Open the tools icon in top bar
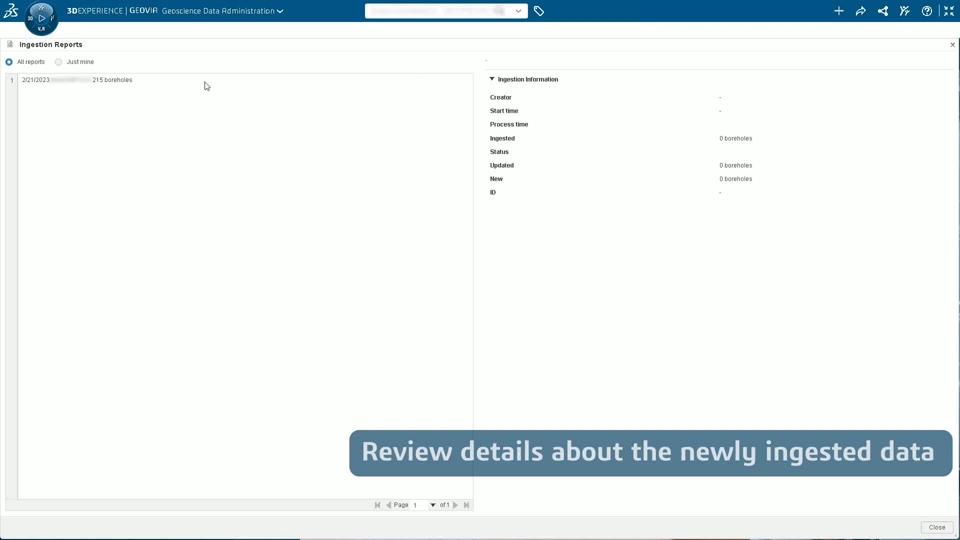Viewport: 960px width, 540px height. (x=905, y=11)
